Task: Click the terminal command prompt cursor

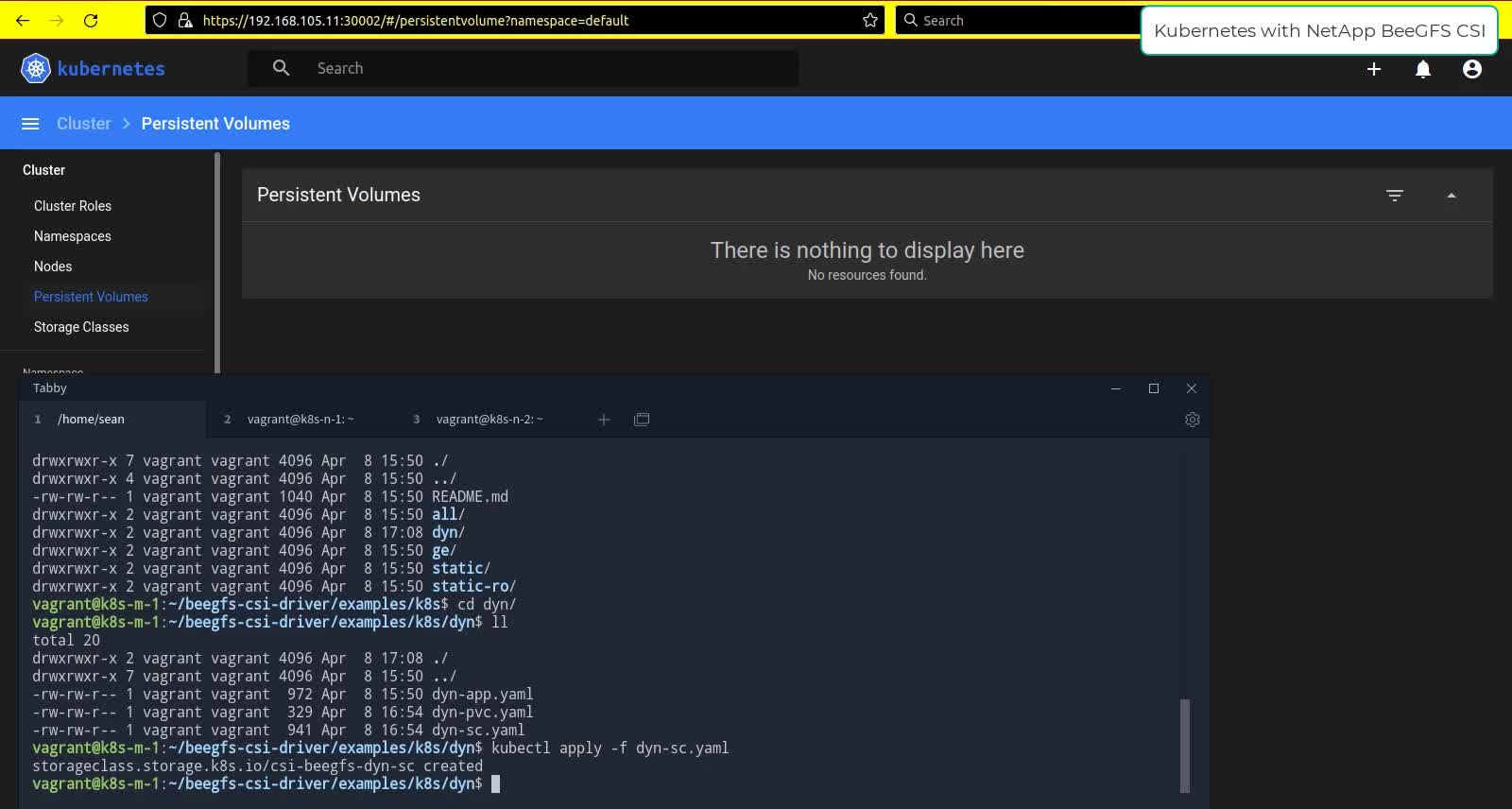Action: click(x=495, y=783)
